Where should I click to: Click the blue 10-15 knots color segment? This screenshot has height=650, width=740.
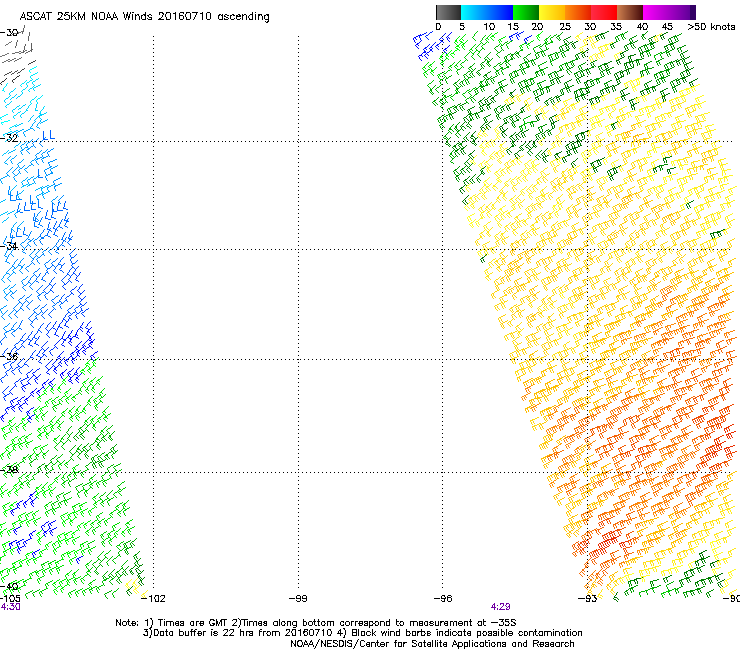pos(500,12)
